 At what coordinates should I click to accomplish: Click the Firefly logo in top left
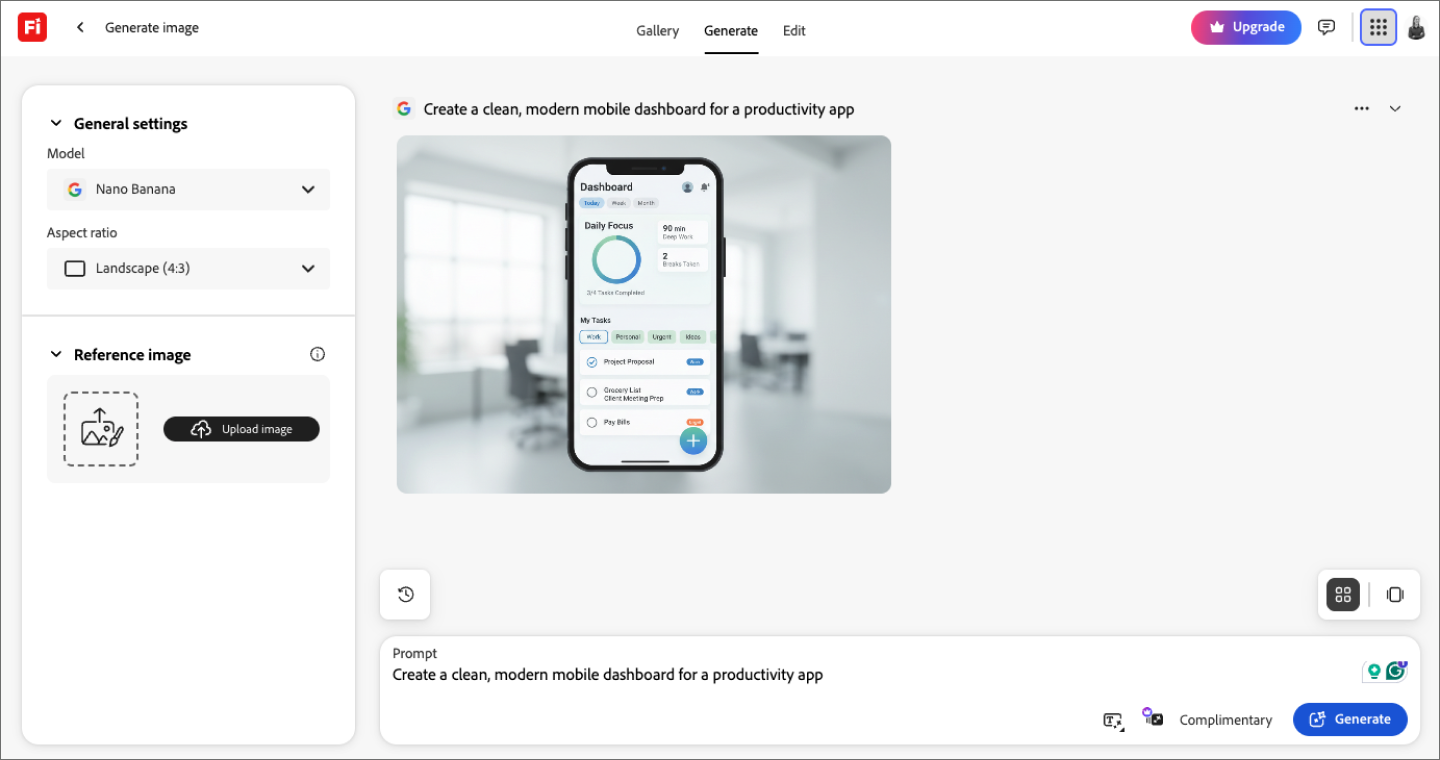[31, 27]
